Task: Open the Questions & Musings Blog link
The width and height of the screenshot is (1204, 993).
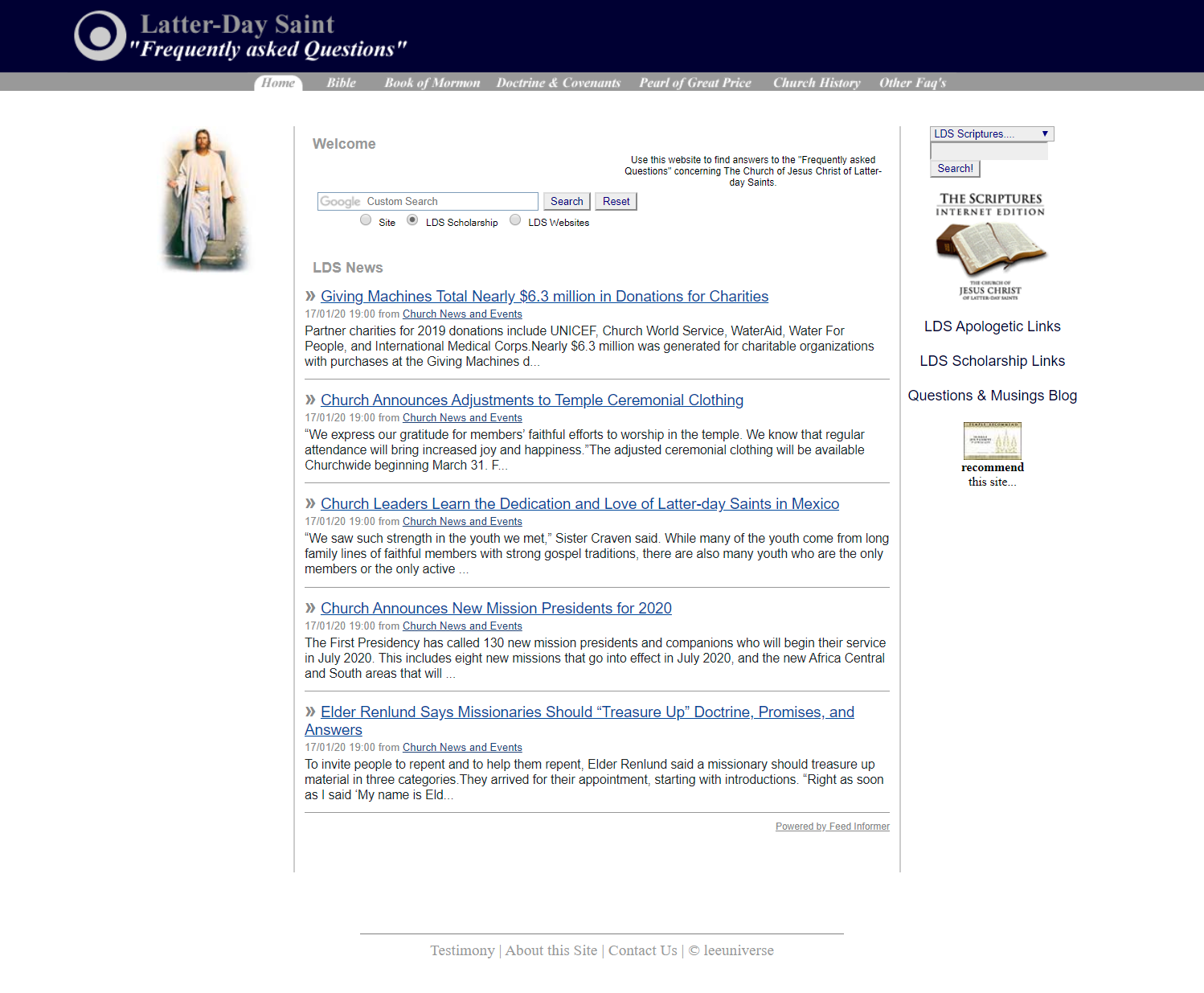Action: [992, 396]
